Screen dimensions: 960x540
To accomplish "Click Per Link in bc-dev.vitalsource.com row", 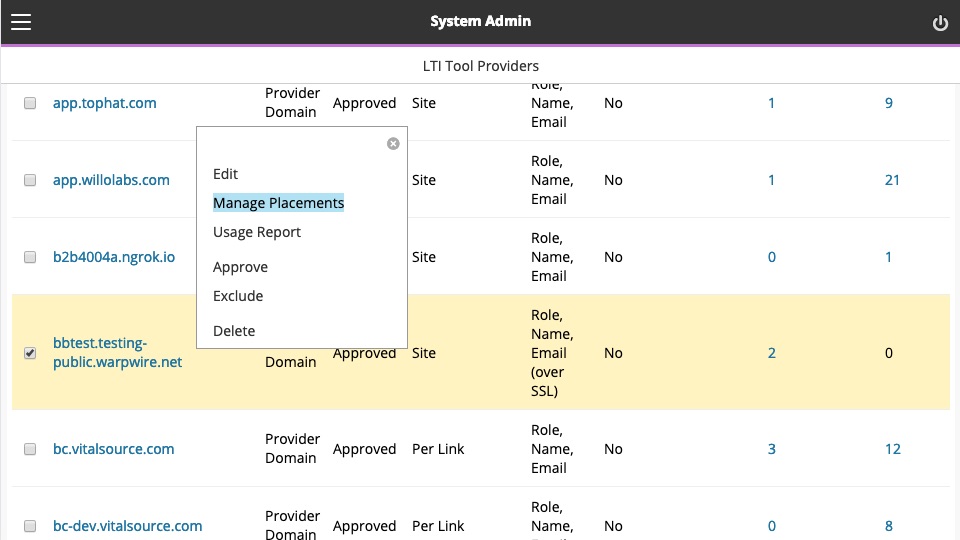I will (438, 526).
